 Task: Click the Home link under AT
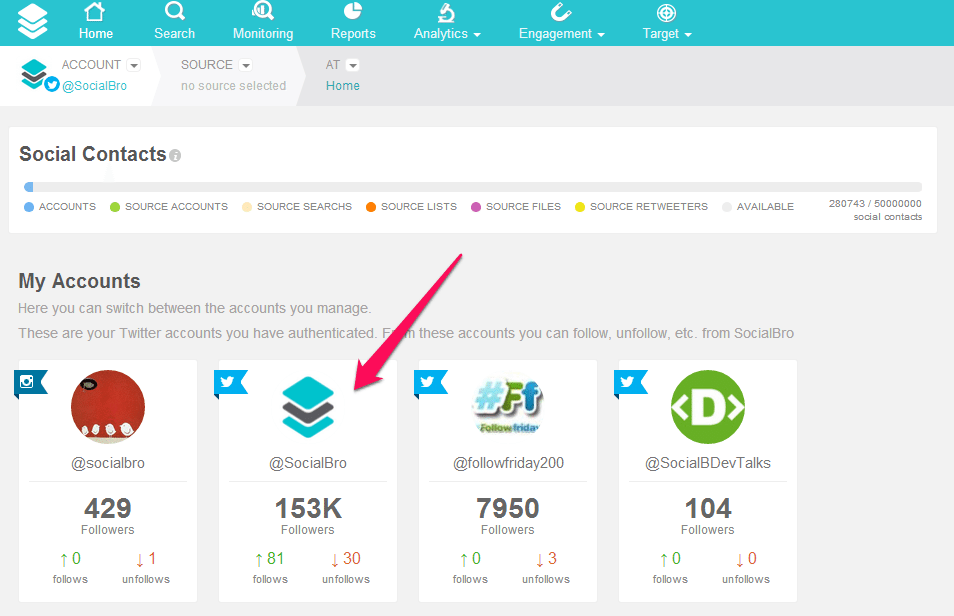[x=343, y=86]
